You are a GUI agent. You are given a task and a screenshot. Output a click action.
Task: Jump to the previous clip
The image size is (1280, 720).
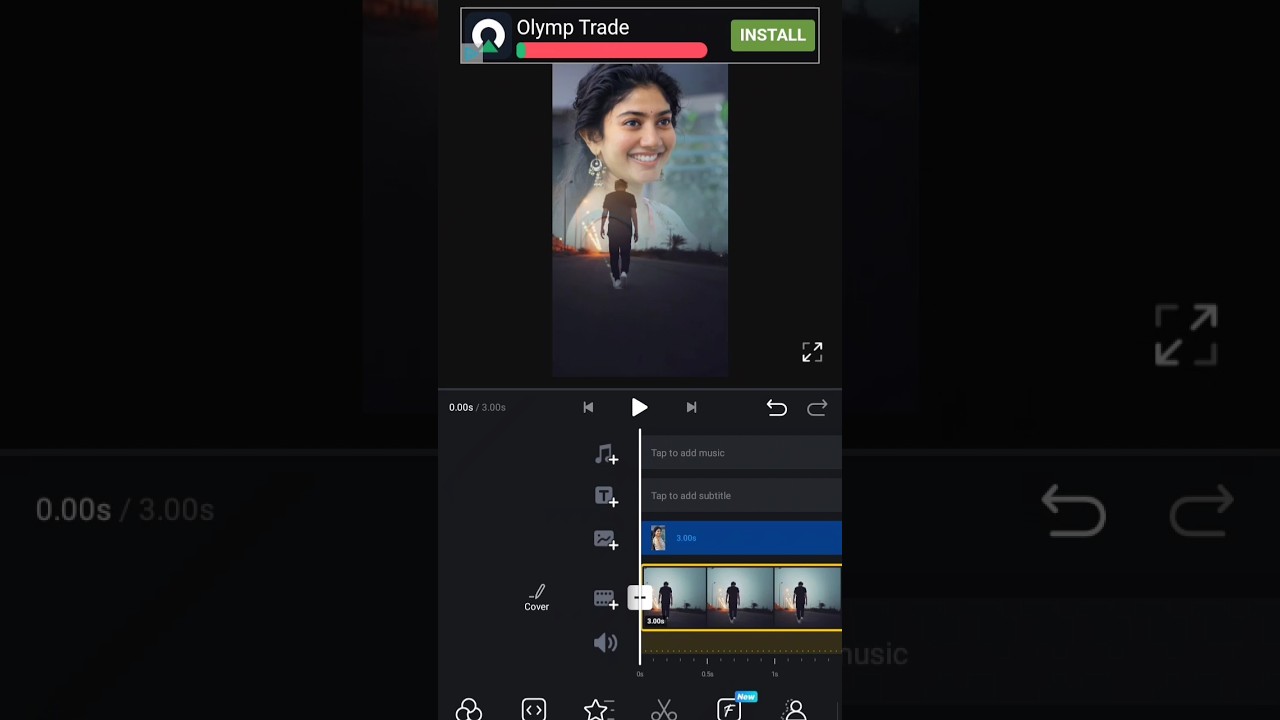[x=588, y=407]
